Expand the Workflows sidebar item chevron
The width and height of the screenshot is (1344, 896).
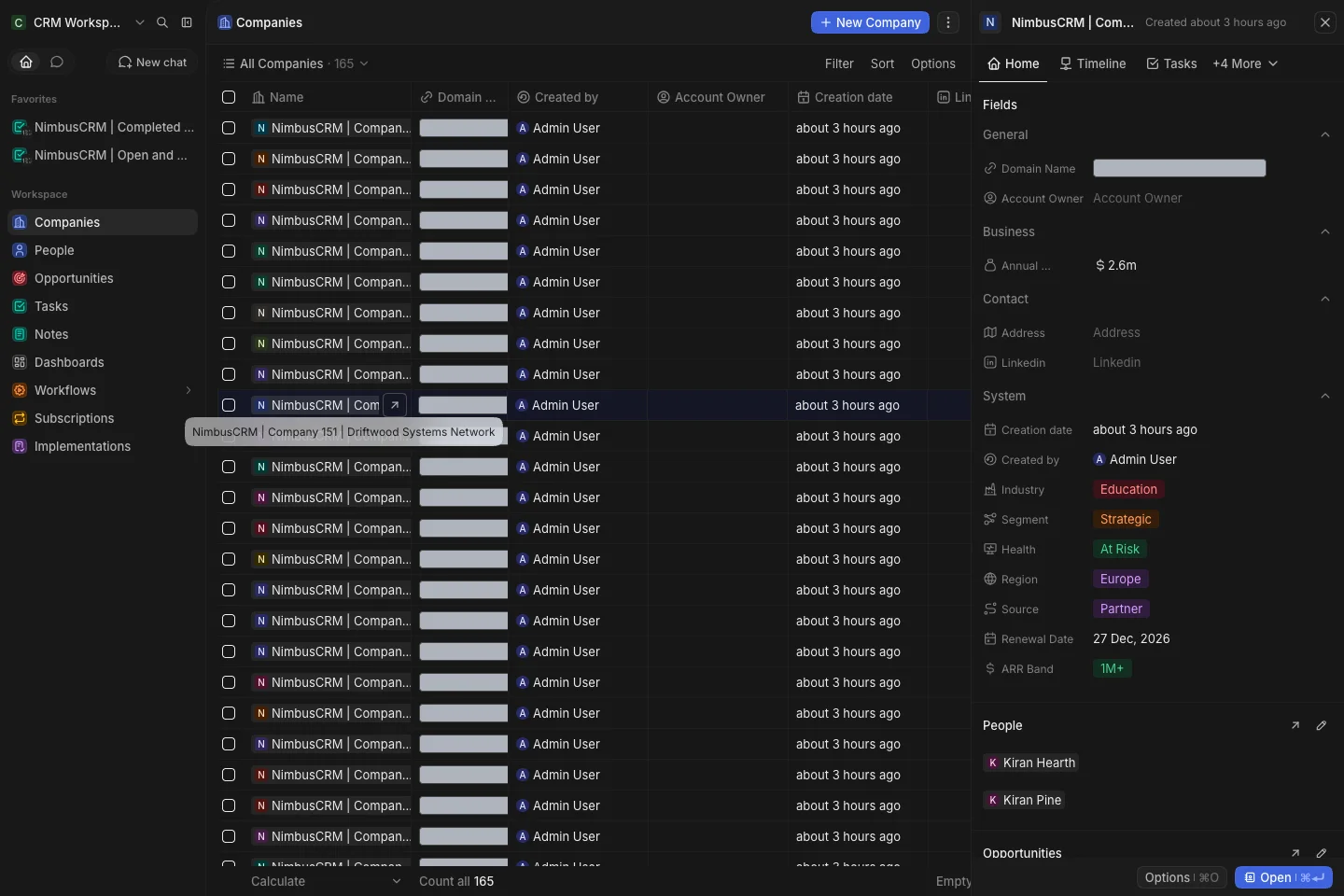(x=188, y=390)
